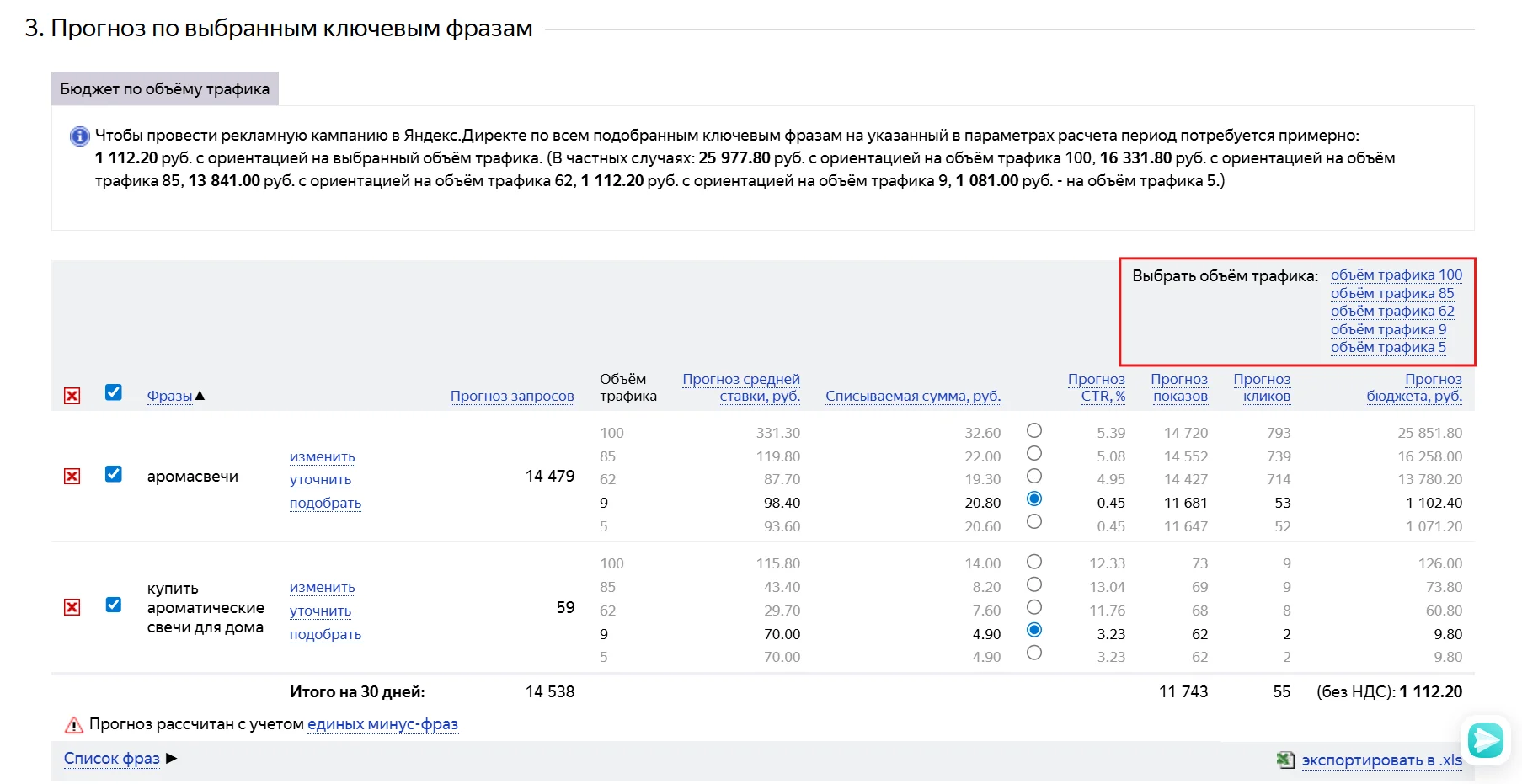
Task: Open the единых минус-фраз link
Action: [x=382, y=724]
